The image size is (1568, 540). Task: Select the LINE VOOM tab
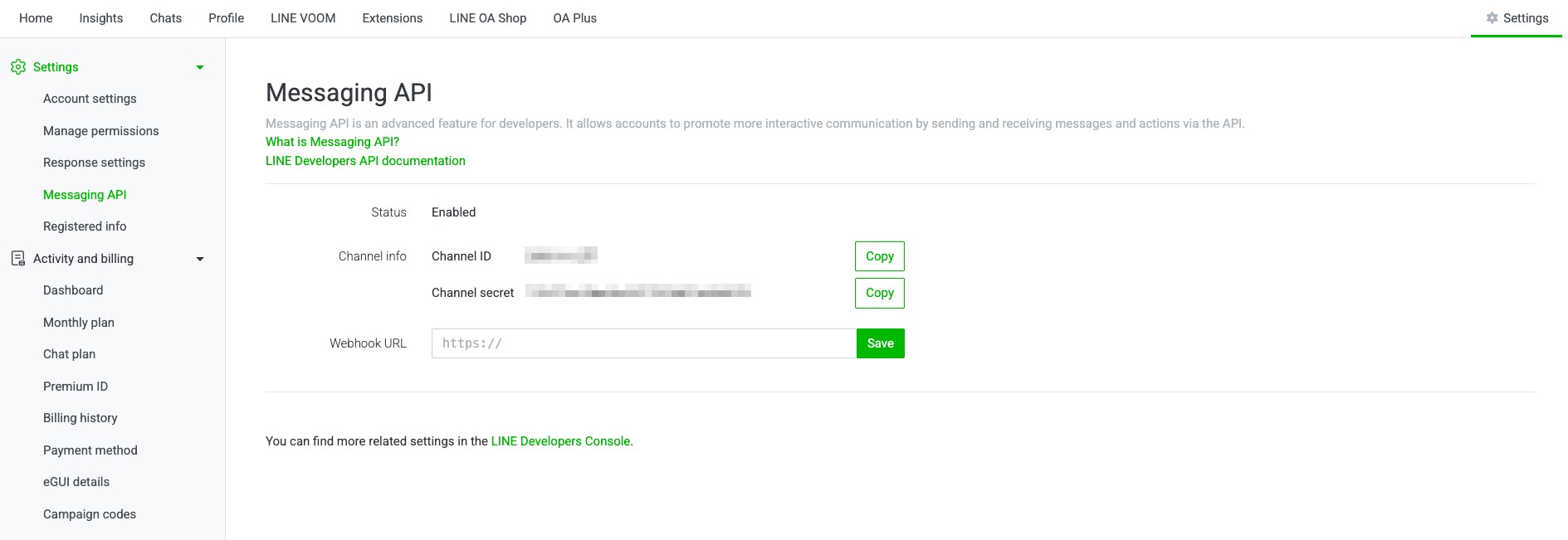tap(303, 18)
